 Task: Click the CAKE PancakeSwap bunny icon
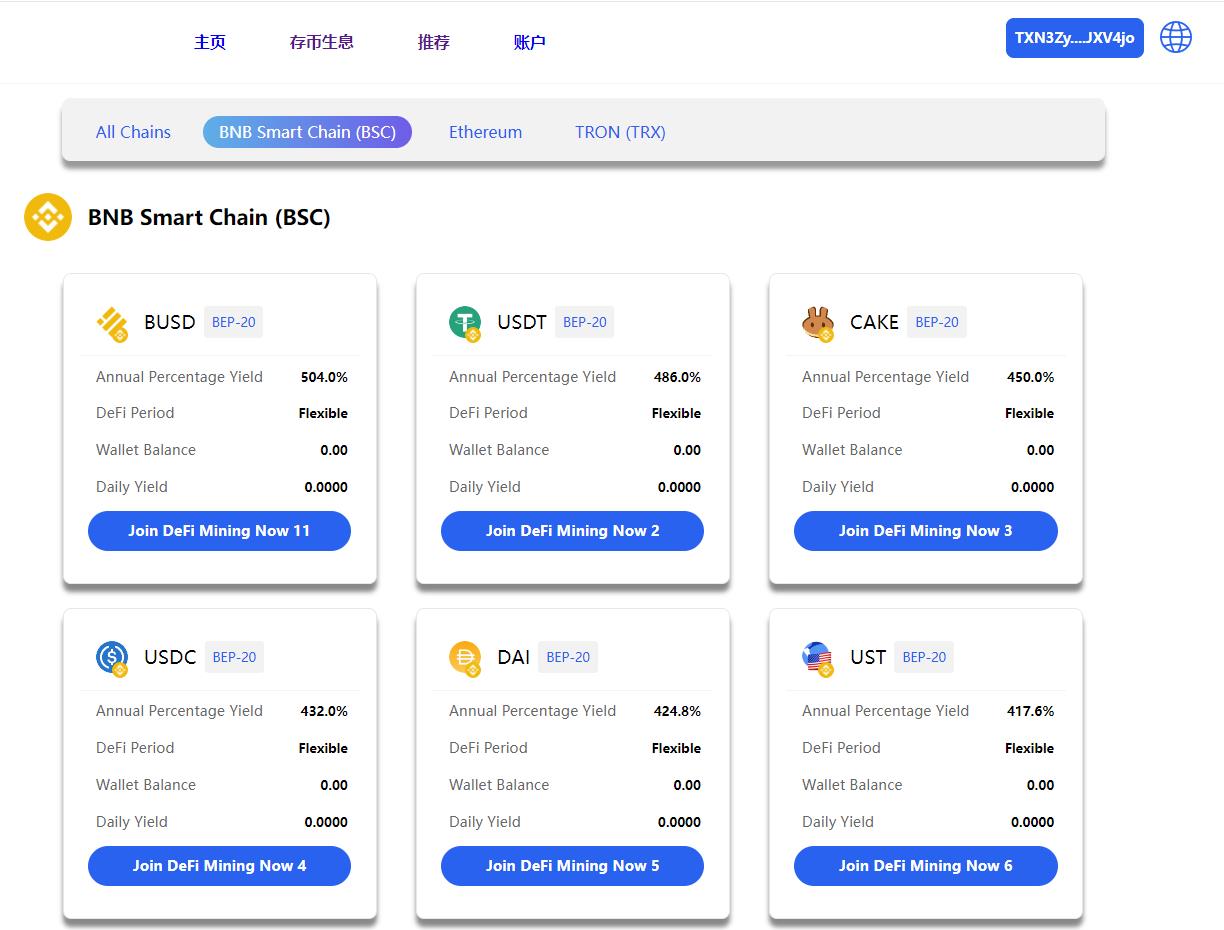818,323
